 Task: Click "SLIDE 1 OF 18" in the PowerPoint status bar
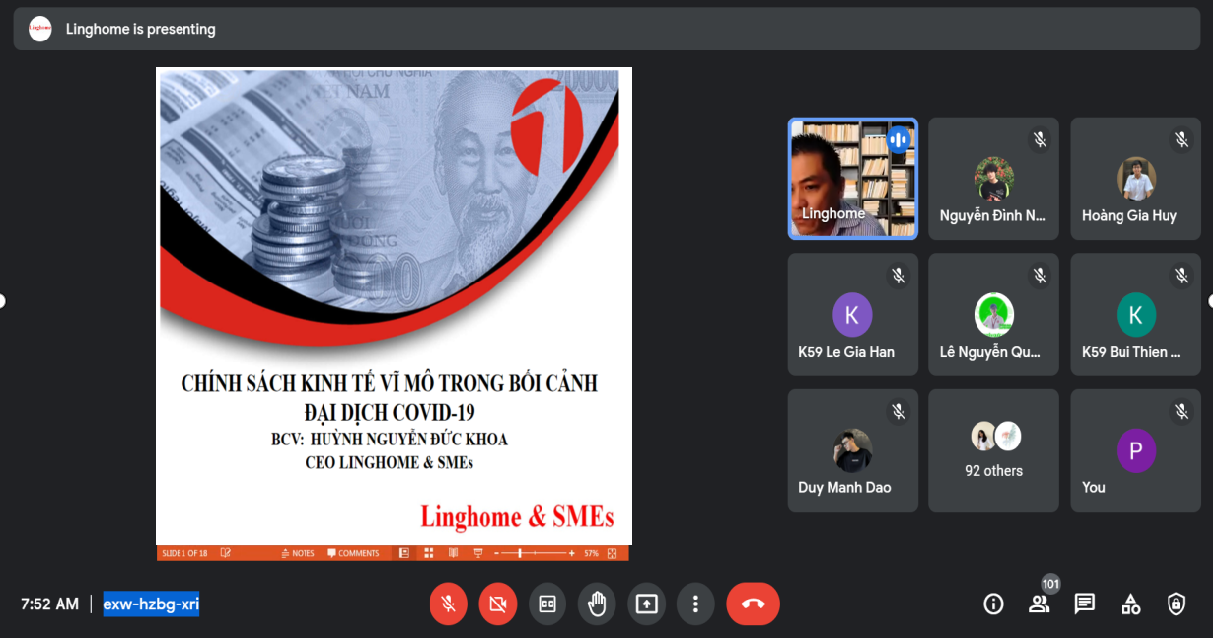184,553
